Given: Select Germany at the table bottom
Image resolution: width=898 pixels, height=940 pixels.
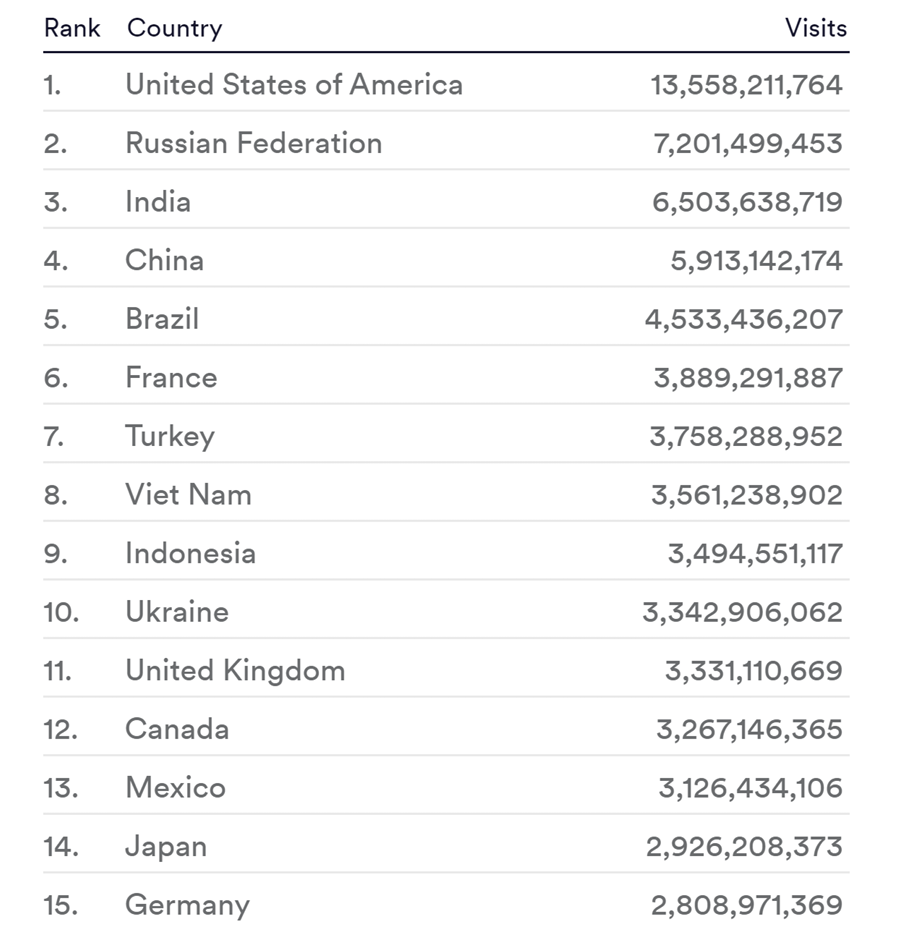Looking at the screenshot, I should 187,905.
